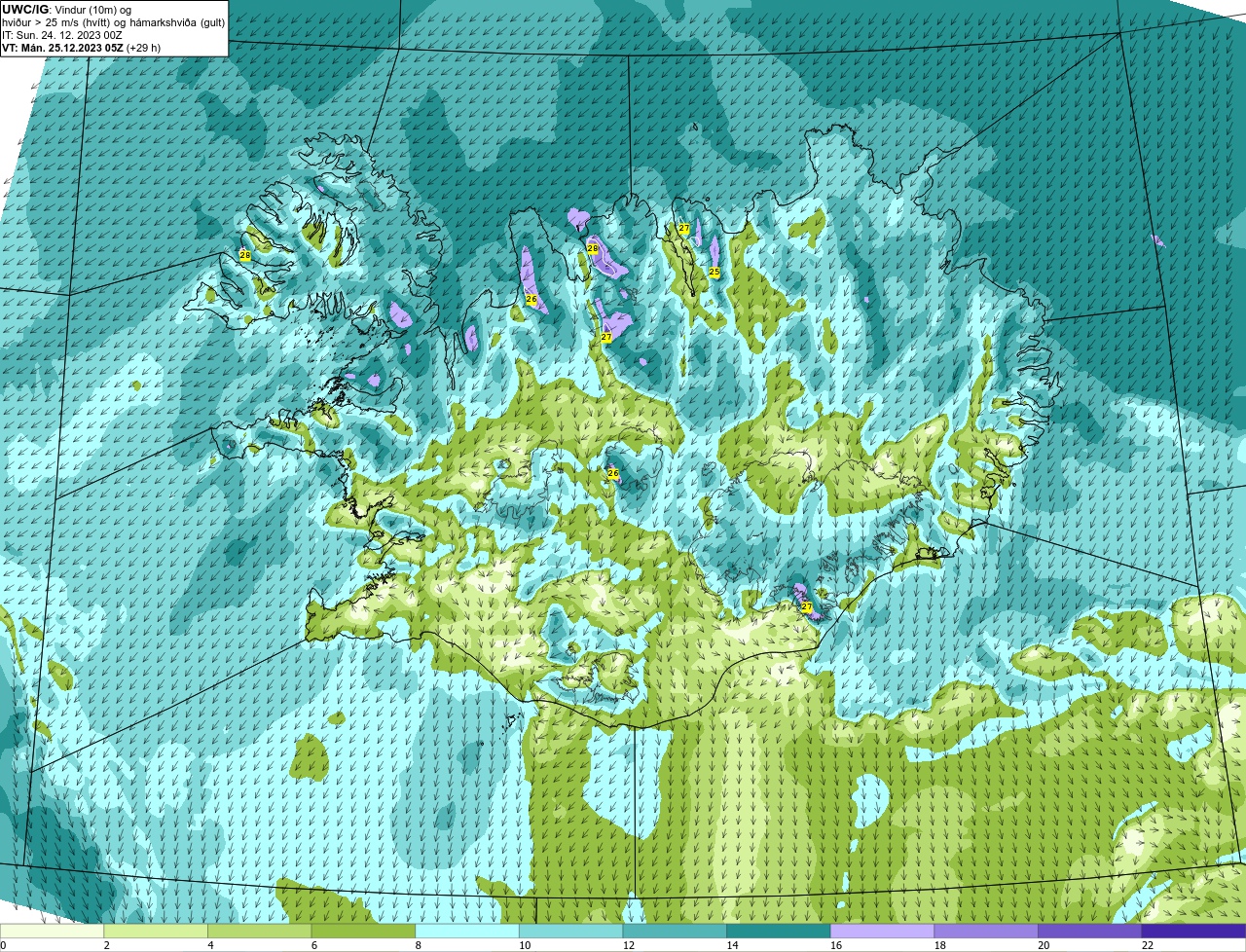Pick the darkest indigo legend swatch above 22
1246x952 pixels.
click(x=1193, y=931)
